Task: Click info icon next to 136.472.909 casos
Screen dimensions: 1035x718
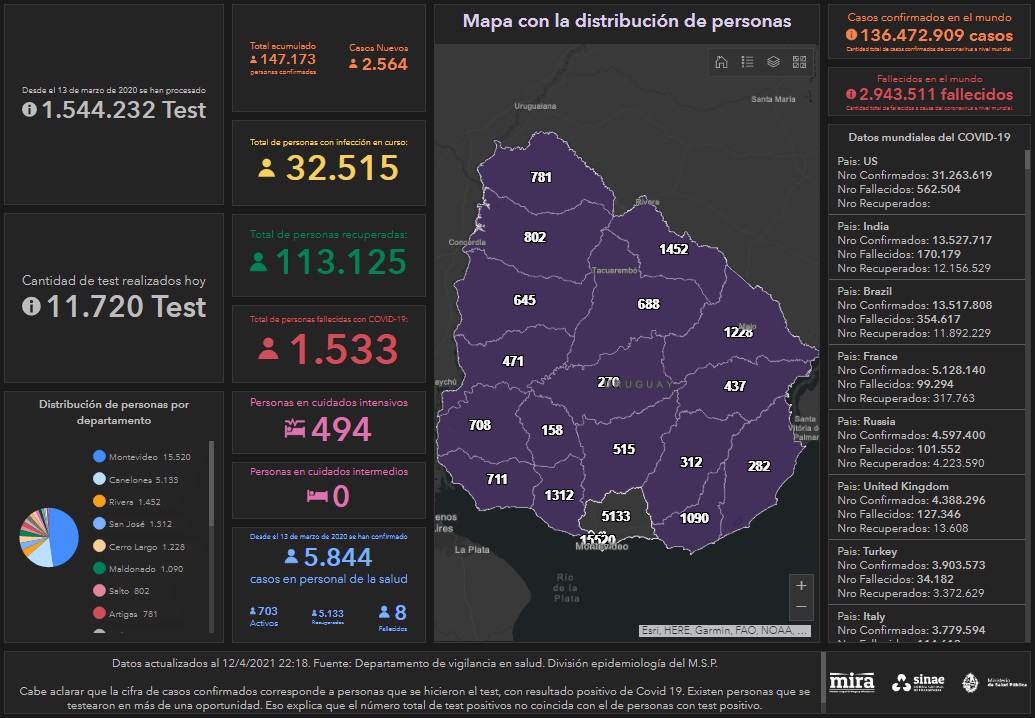Action: click(x=851, y=35)
